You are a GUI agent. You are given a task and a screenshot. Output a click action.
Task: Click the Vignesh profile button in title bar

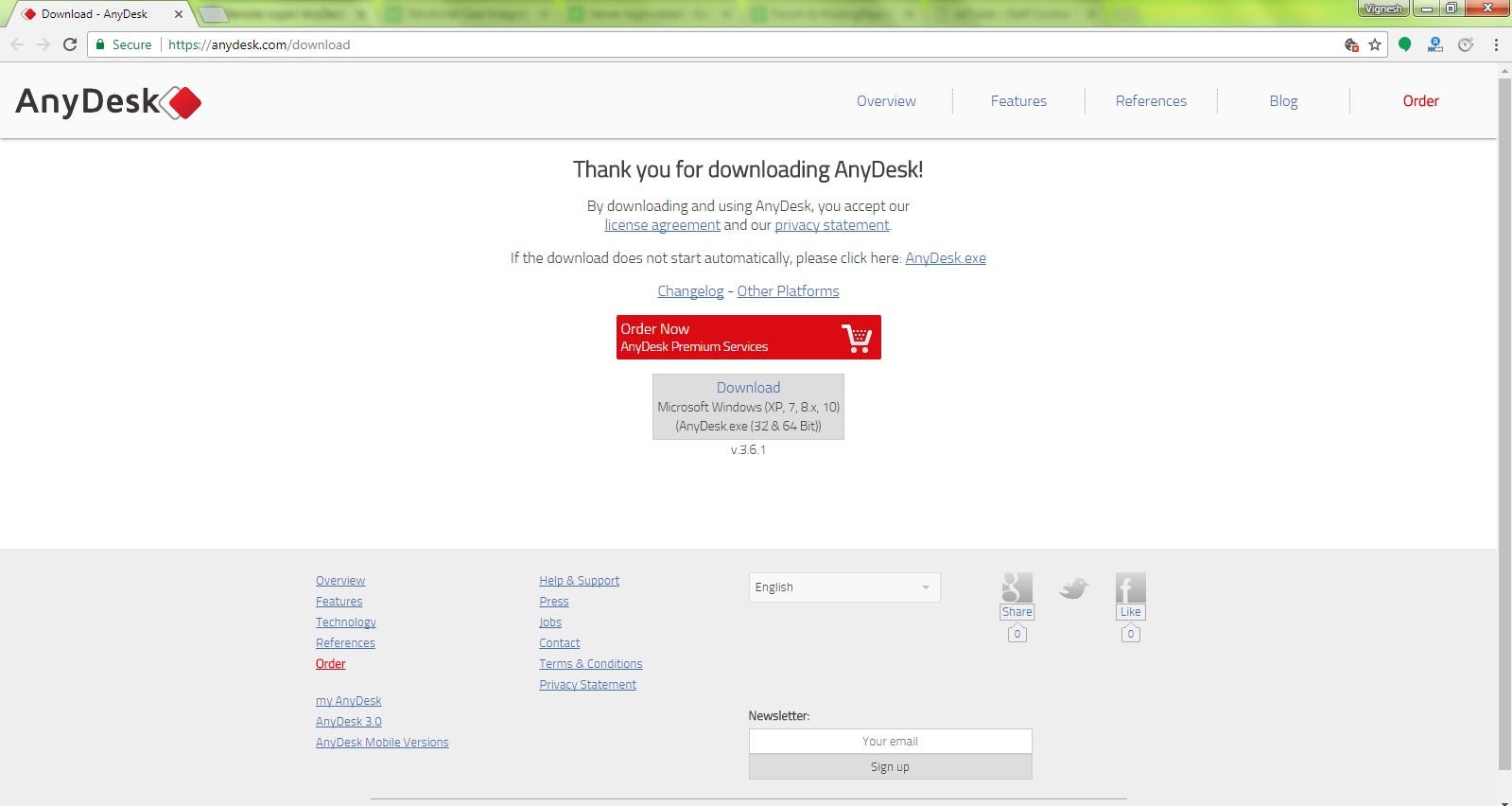[1383, 9]
